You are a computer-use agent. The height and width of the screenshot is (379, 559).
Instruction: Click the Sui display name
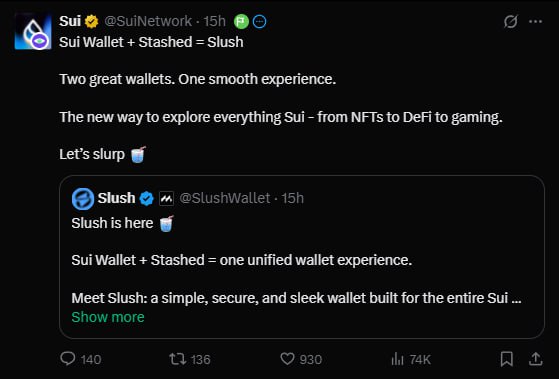(x=70, y=21)
